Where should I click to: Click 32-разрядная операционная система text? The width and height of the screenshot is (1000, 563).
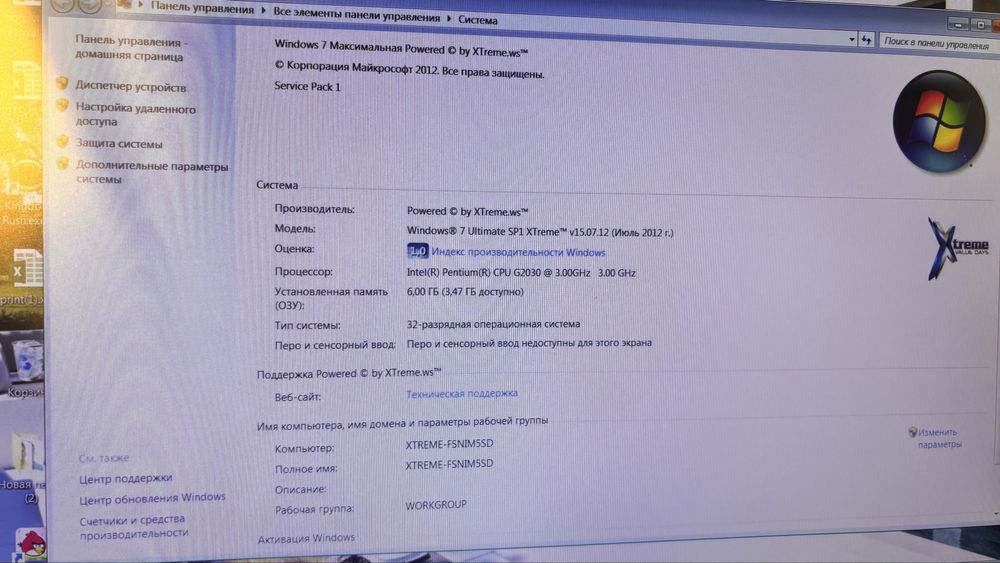[x=493, y=324]
